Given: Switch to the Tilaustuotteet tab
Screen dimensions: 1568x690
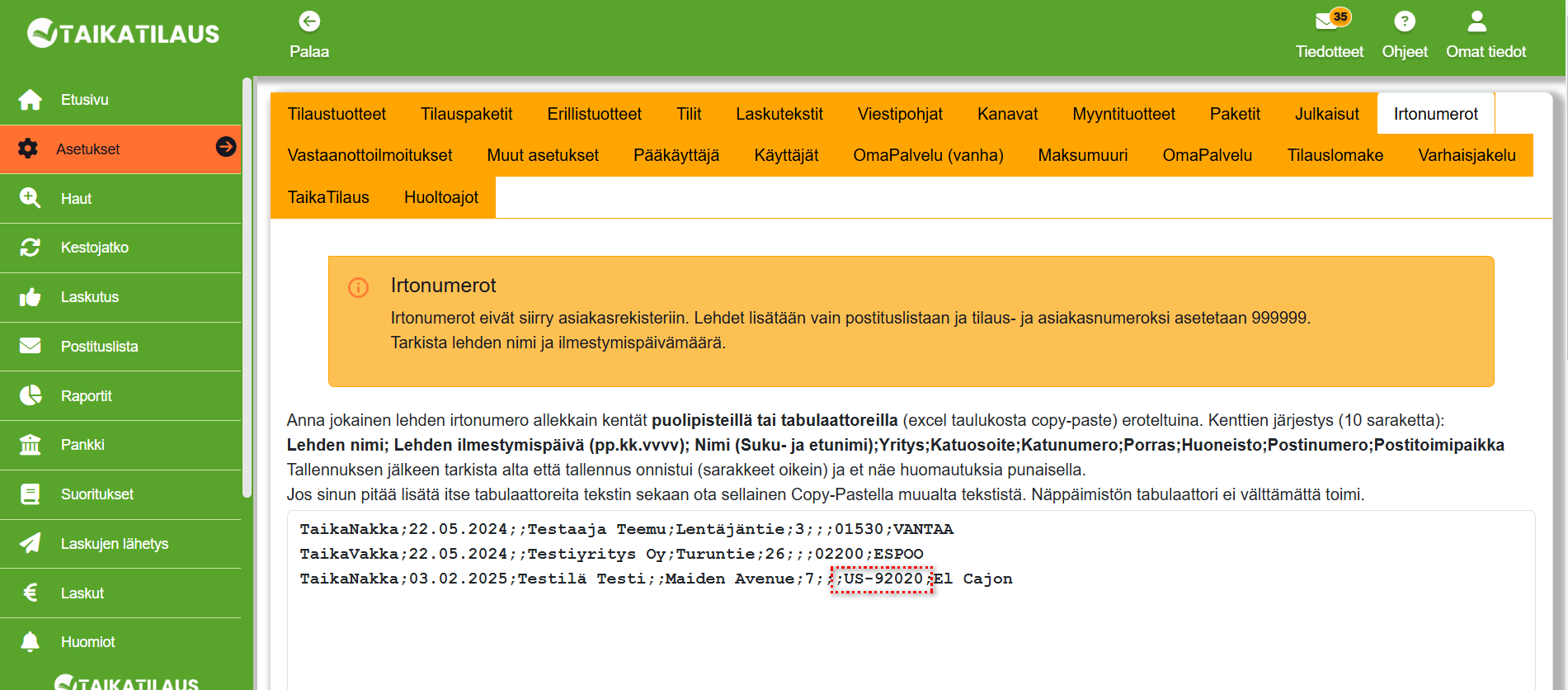Looking at the screenshot, I should pyautogui.click(x=337, y=114).
